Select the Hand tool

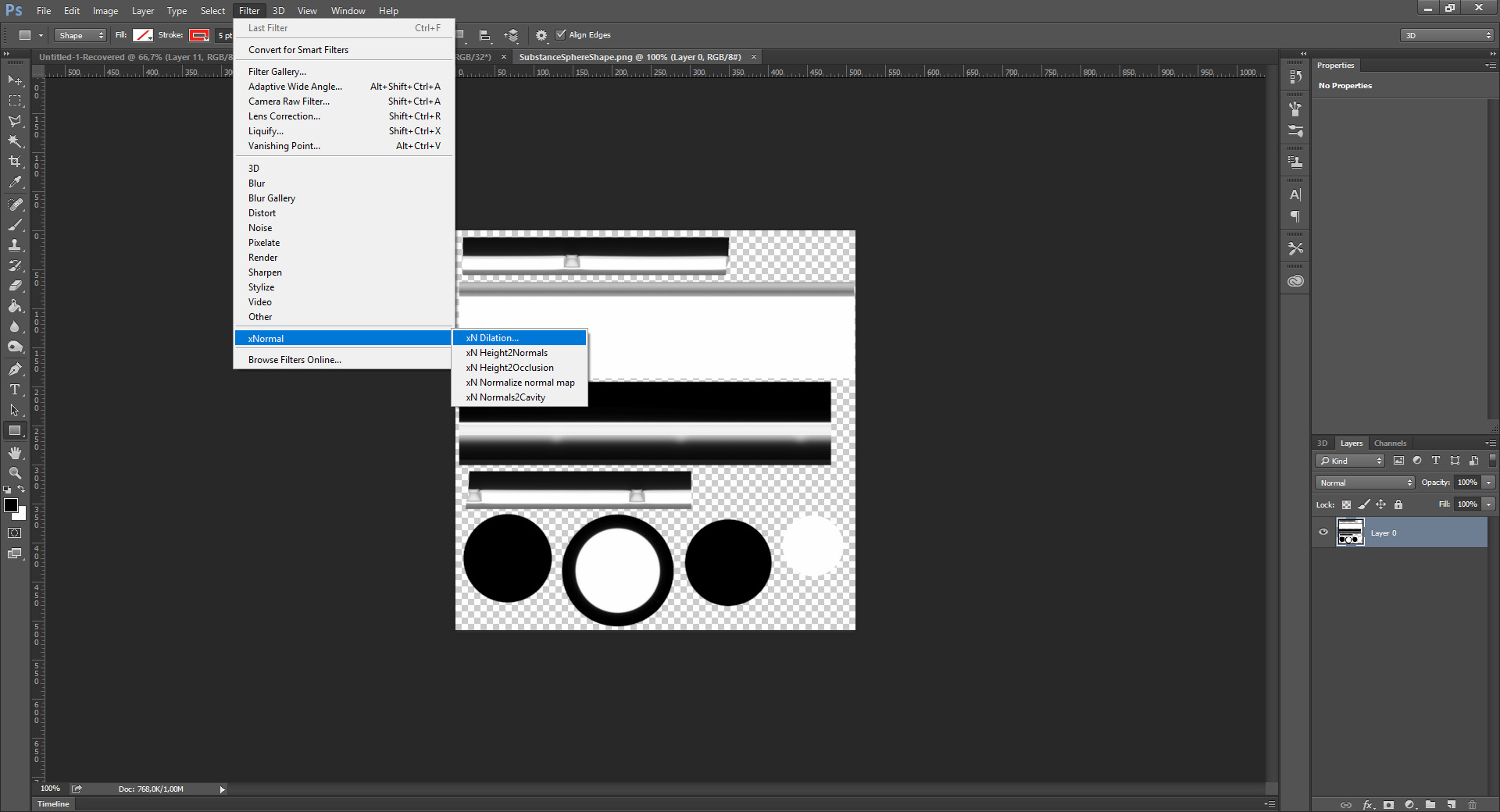click(15, 453)
